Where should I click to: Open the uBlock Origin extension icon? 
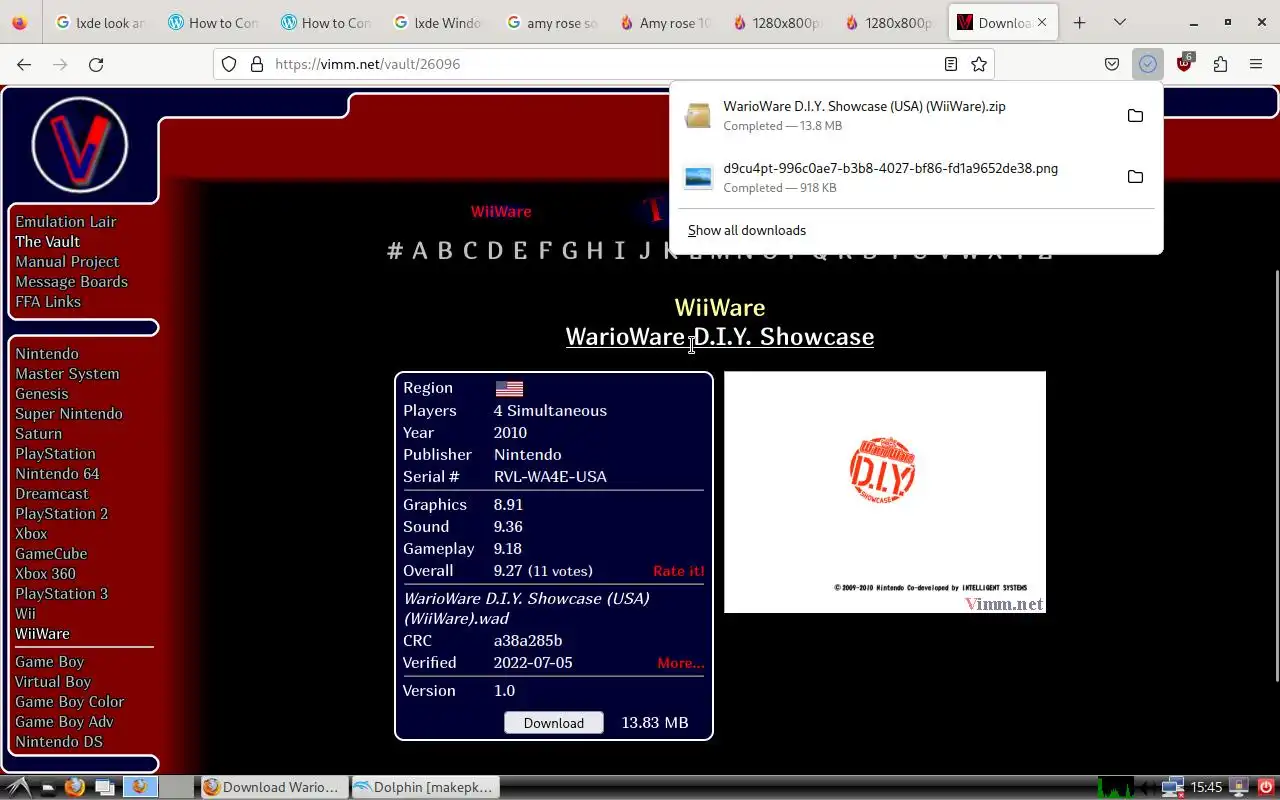(x=1184, y=64)
